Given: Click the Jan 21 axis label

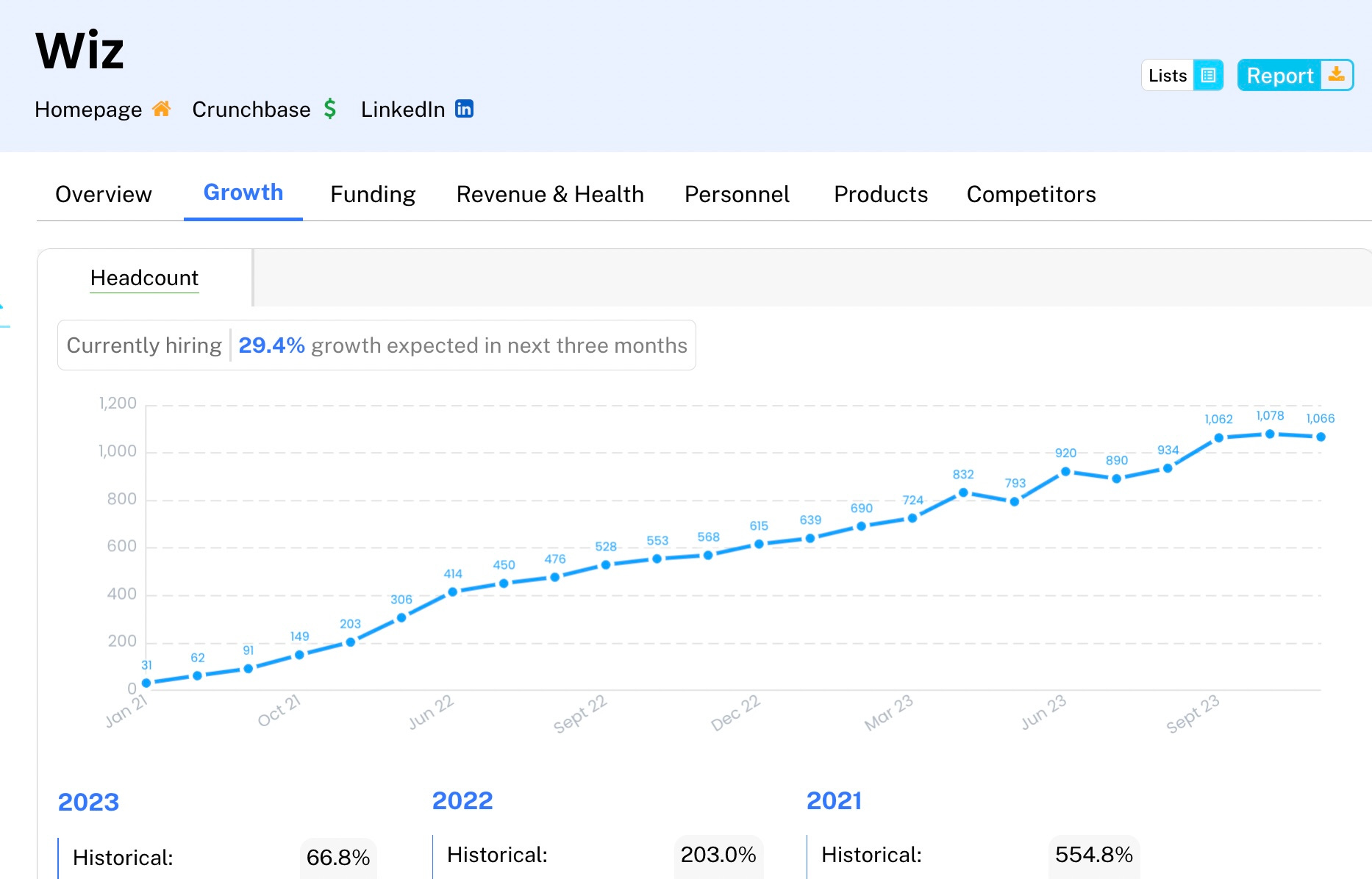Looking at the screenshot, I should [x=126, y=711].
